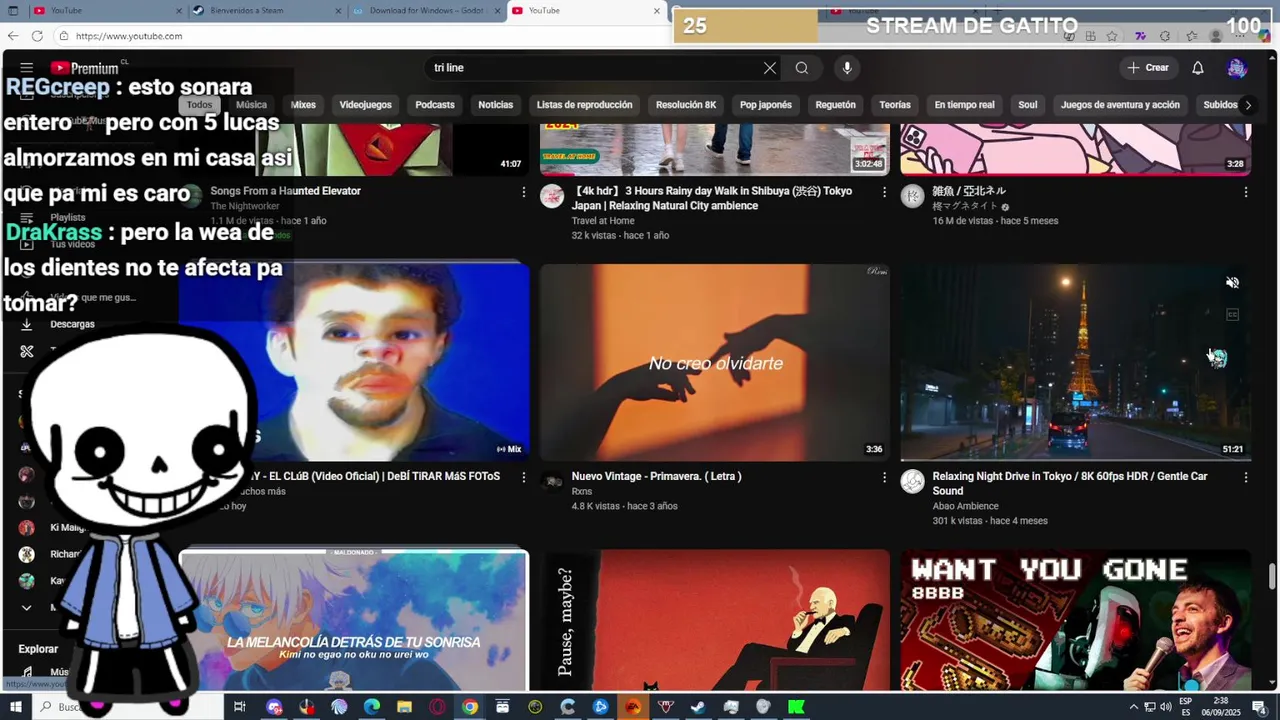Open the Travel at Home channel avatar

point(552,196)
